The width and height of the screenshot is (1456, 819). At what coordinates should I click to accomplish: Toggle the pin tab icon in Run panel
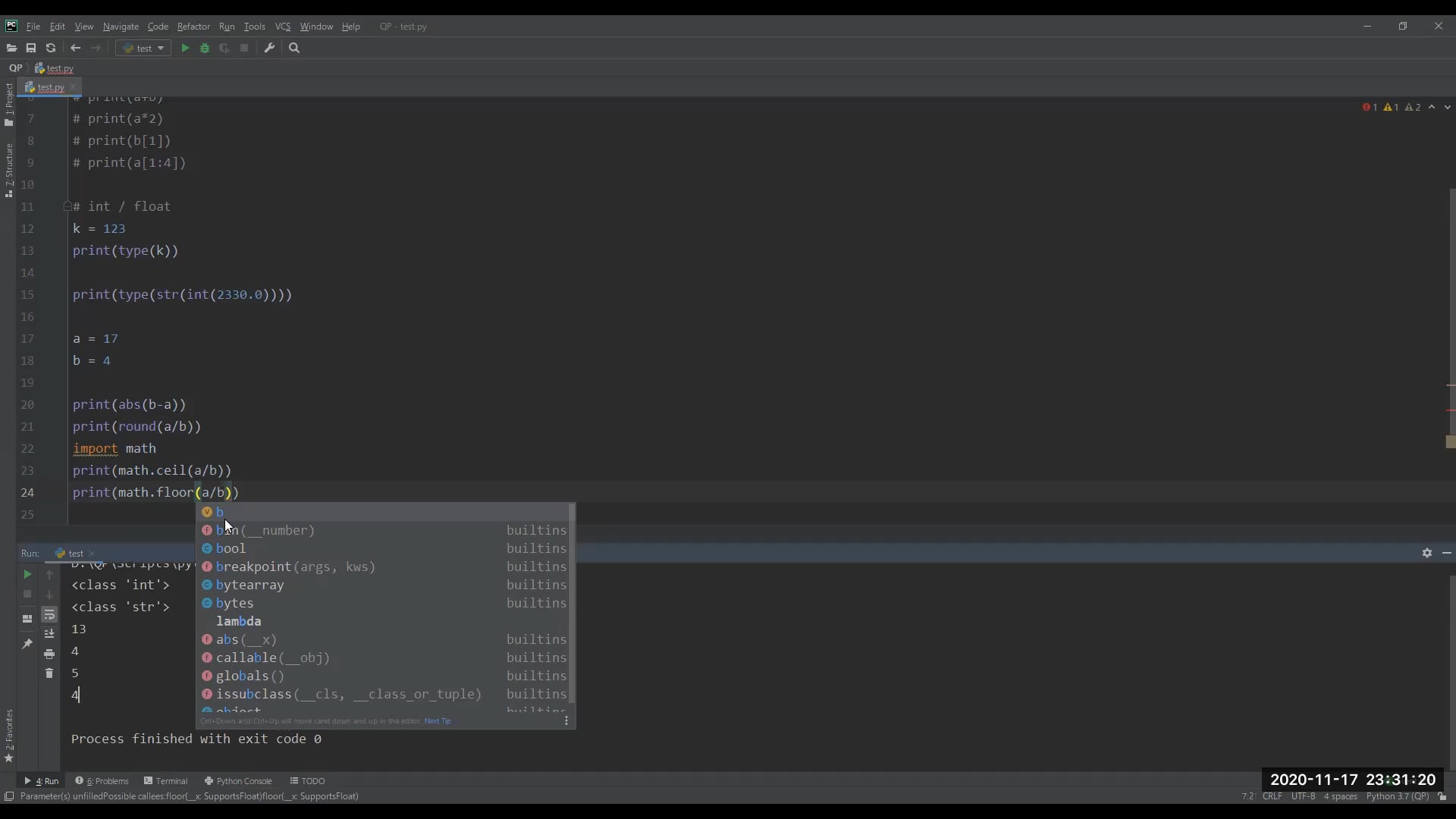point(27,644)
